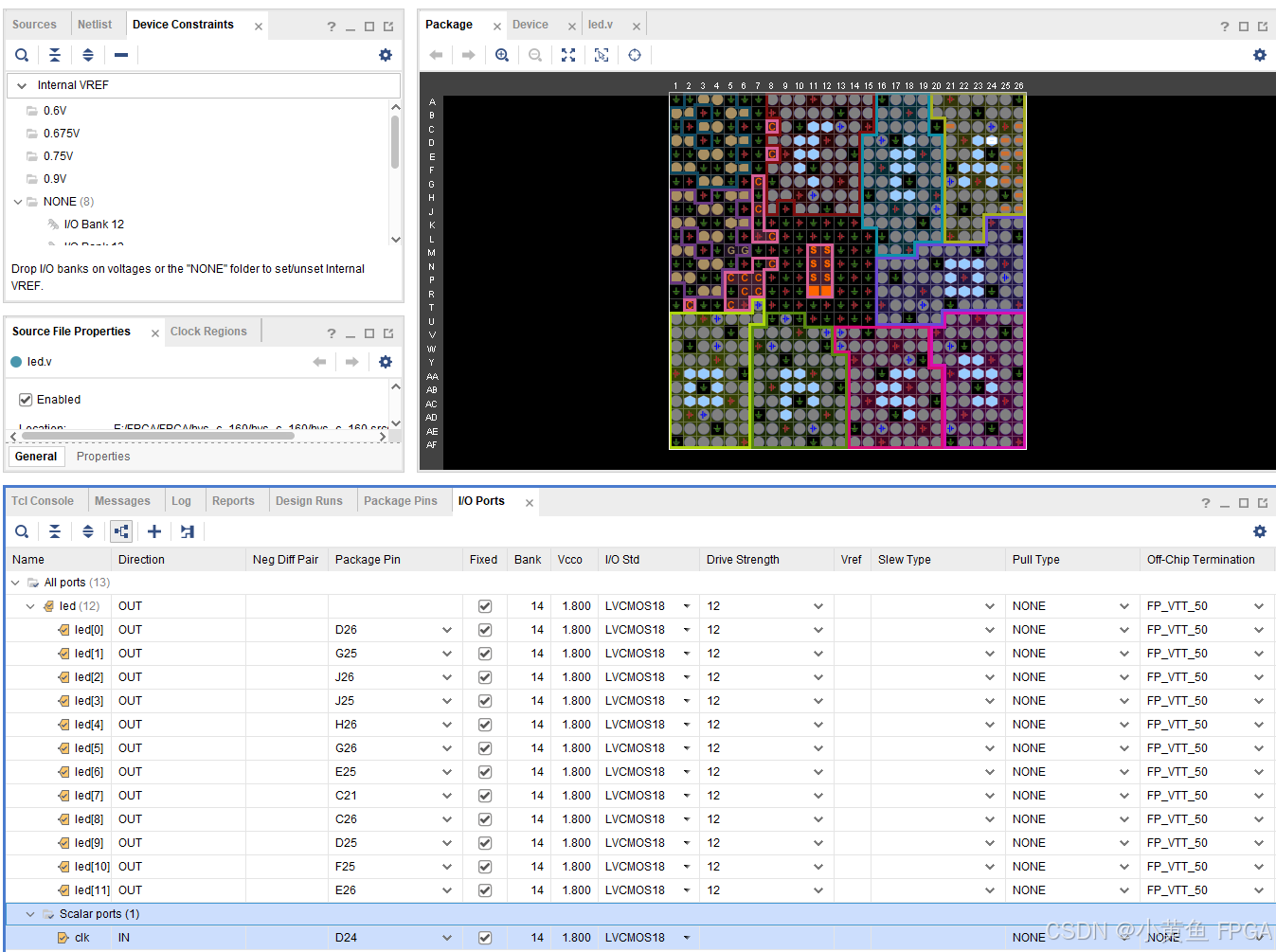Open help for I/O Ports panel
This screenshot has width=1276, height=952.
pyautogui.click(x=1206, y=503)
